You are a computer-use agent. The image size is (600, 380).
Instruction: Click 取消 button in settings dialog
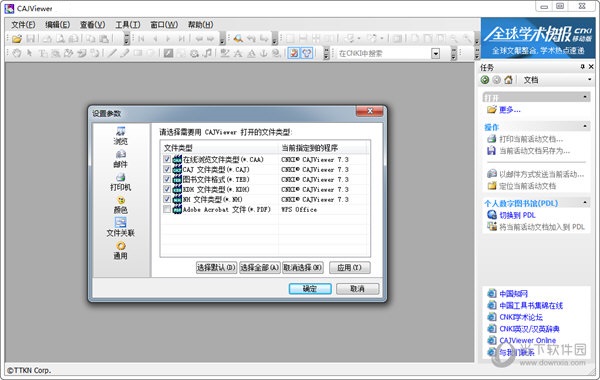coord(357,289)
